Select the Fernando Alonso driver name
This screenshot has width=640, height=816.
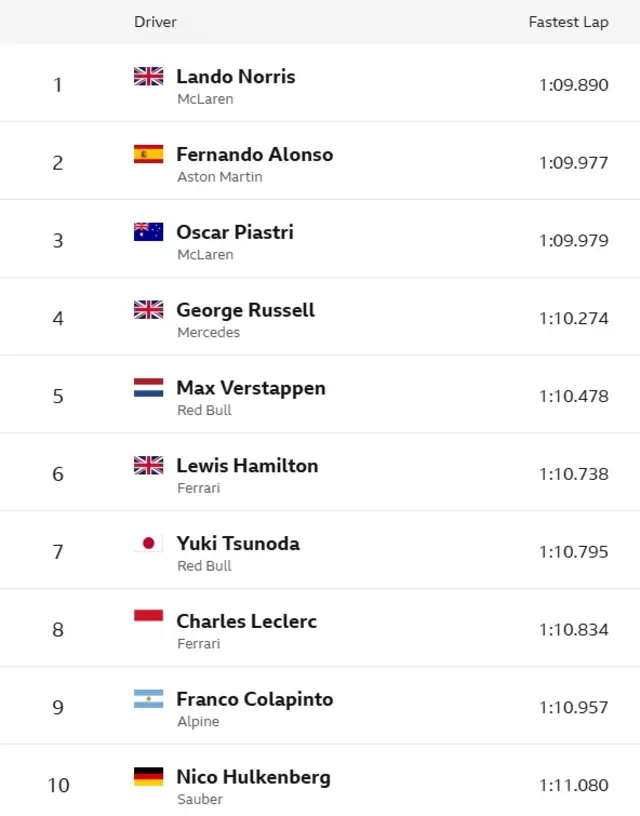click(254, 154)
